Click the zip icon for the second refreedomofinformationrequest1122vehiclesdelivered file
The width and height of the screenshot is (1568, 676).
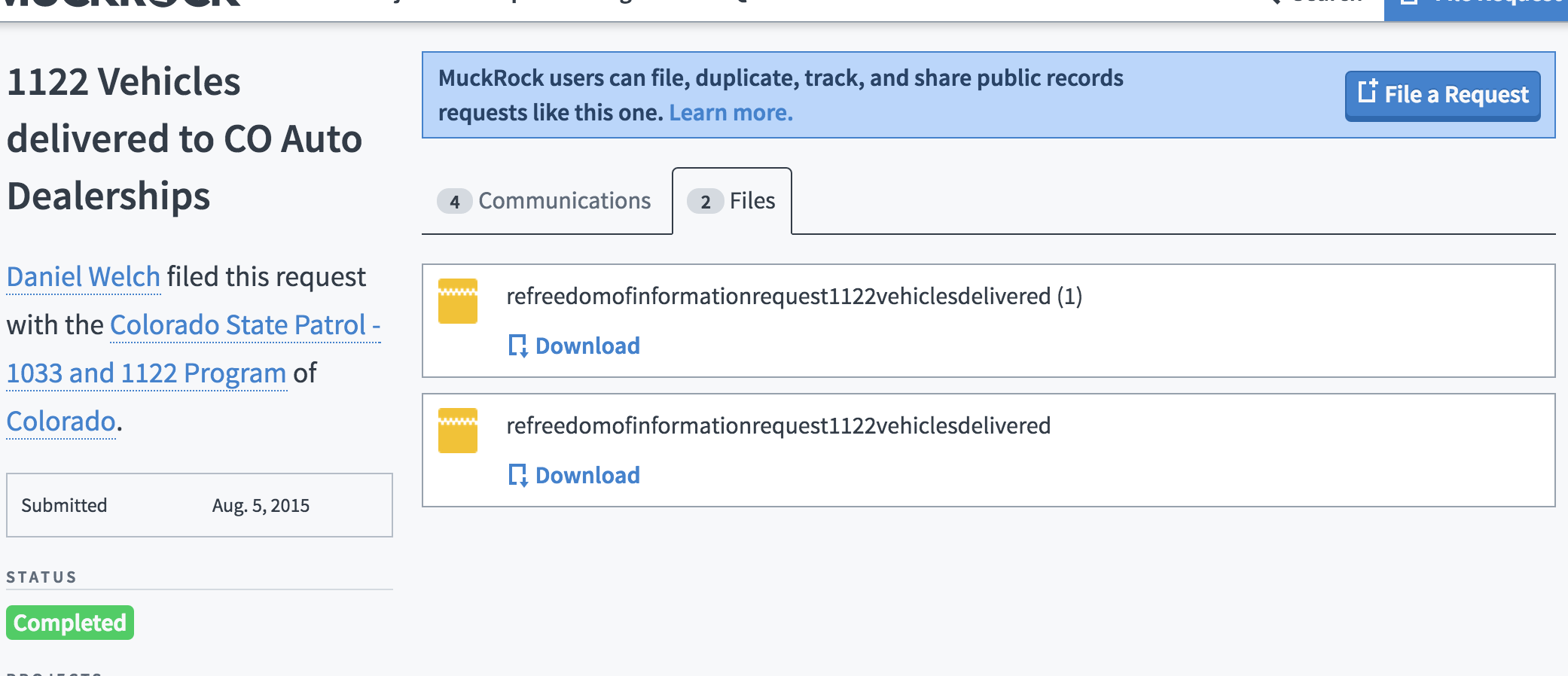coord(458,431)
